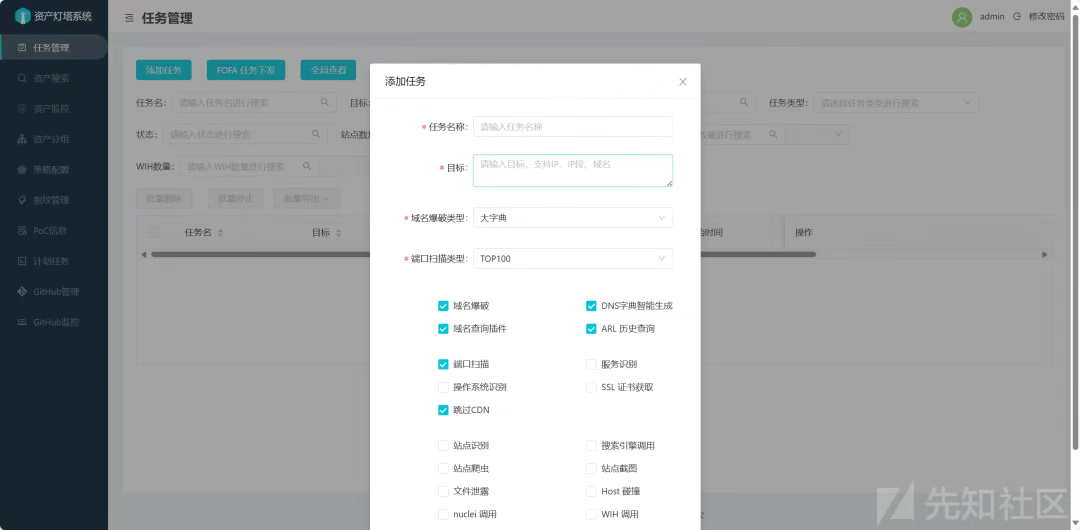Enable the SSL 证书获取 checkbox

tap(591, 387)
